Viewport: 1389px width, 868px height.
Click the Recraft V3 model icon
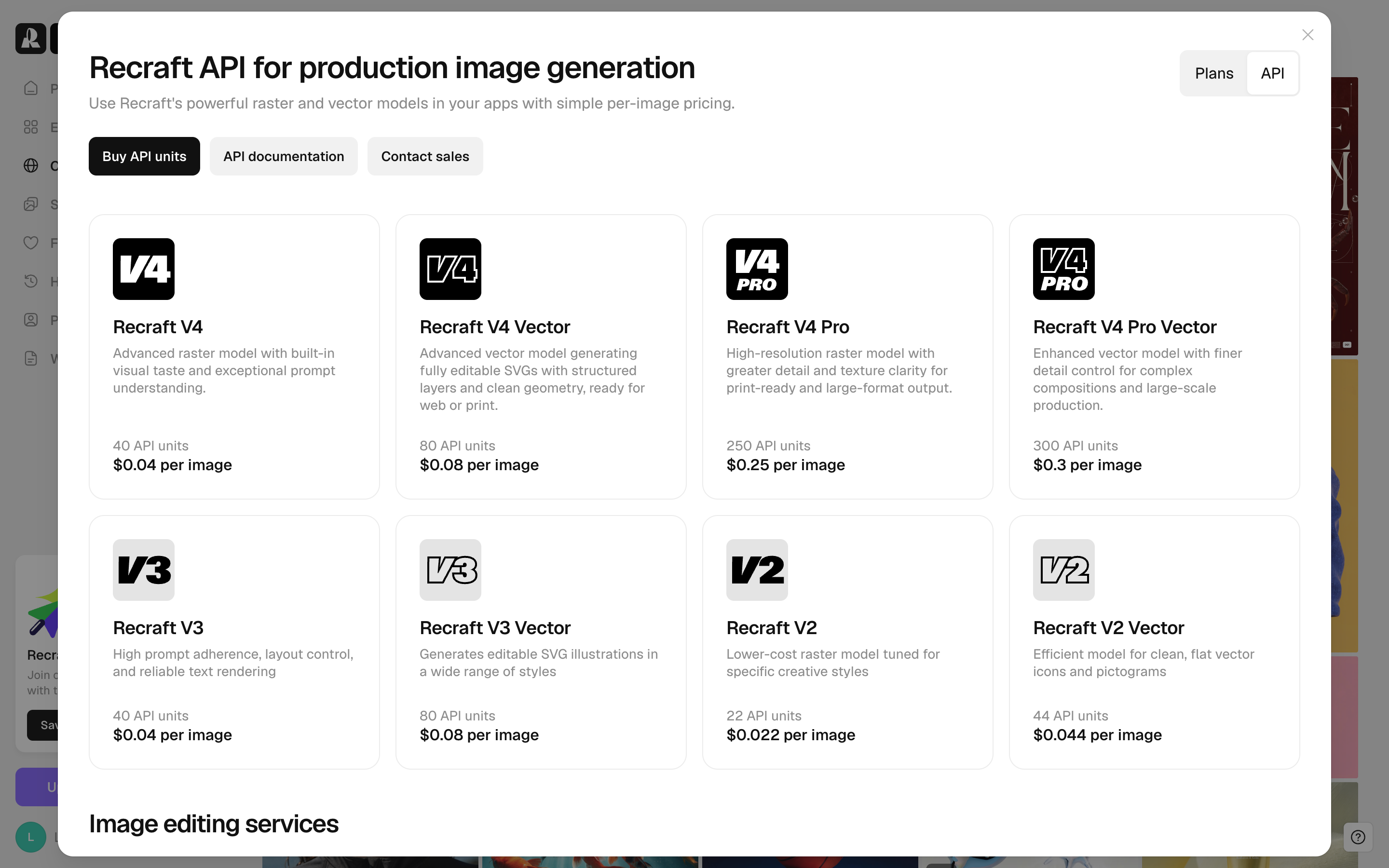point(144,570)
